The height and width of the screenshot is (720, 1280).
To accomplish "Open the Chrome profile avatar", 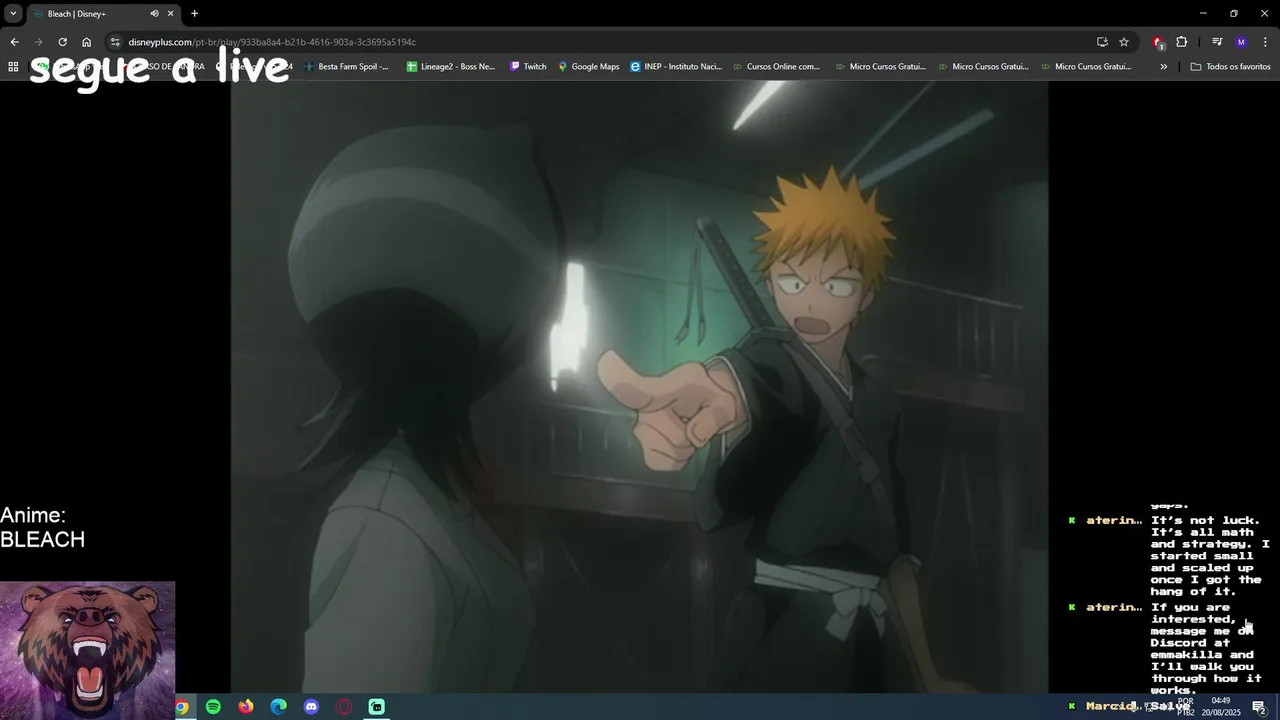I will [1241, 42].
